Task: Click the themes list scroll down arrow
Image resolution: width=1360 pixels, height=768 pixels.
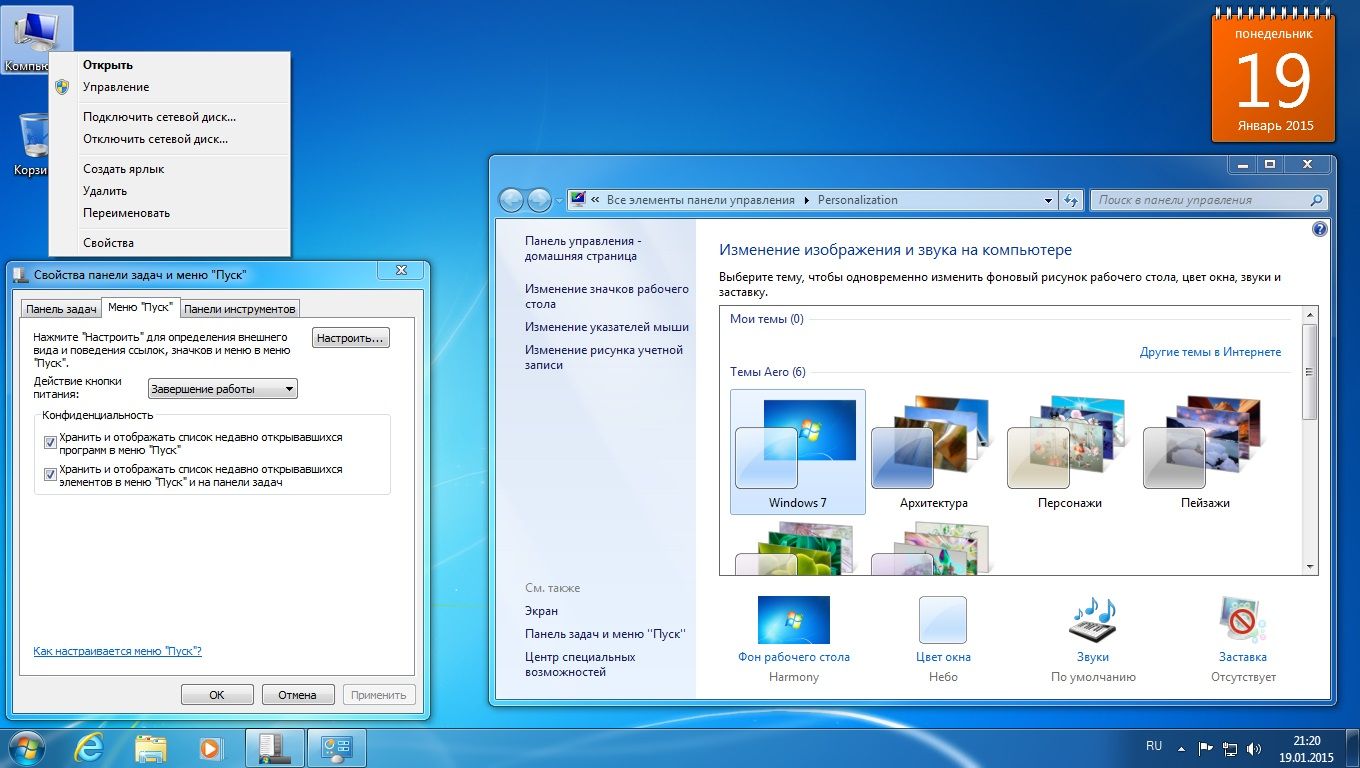Action: pos(1310,567)
